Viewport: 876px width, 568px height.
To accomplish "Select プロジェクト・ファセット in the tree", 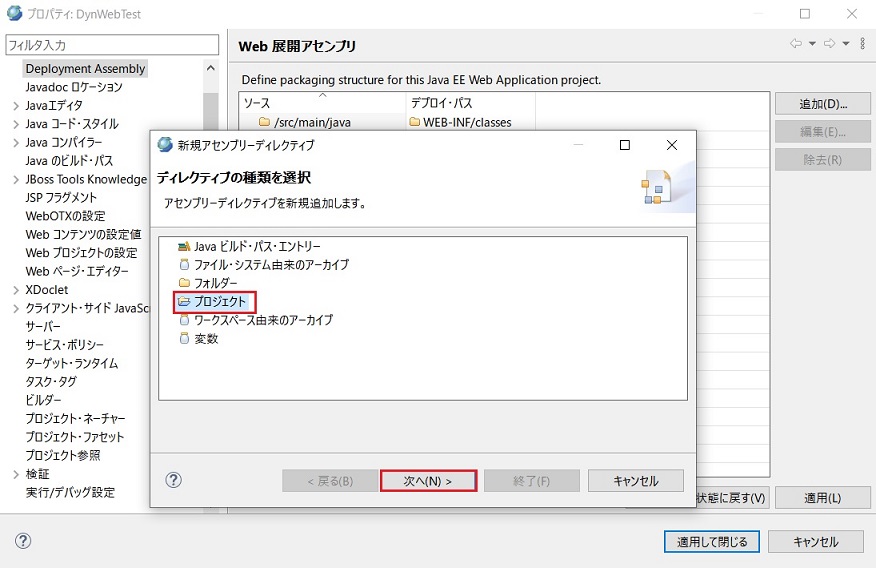I will pos(74,437).
